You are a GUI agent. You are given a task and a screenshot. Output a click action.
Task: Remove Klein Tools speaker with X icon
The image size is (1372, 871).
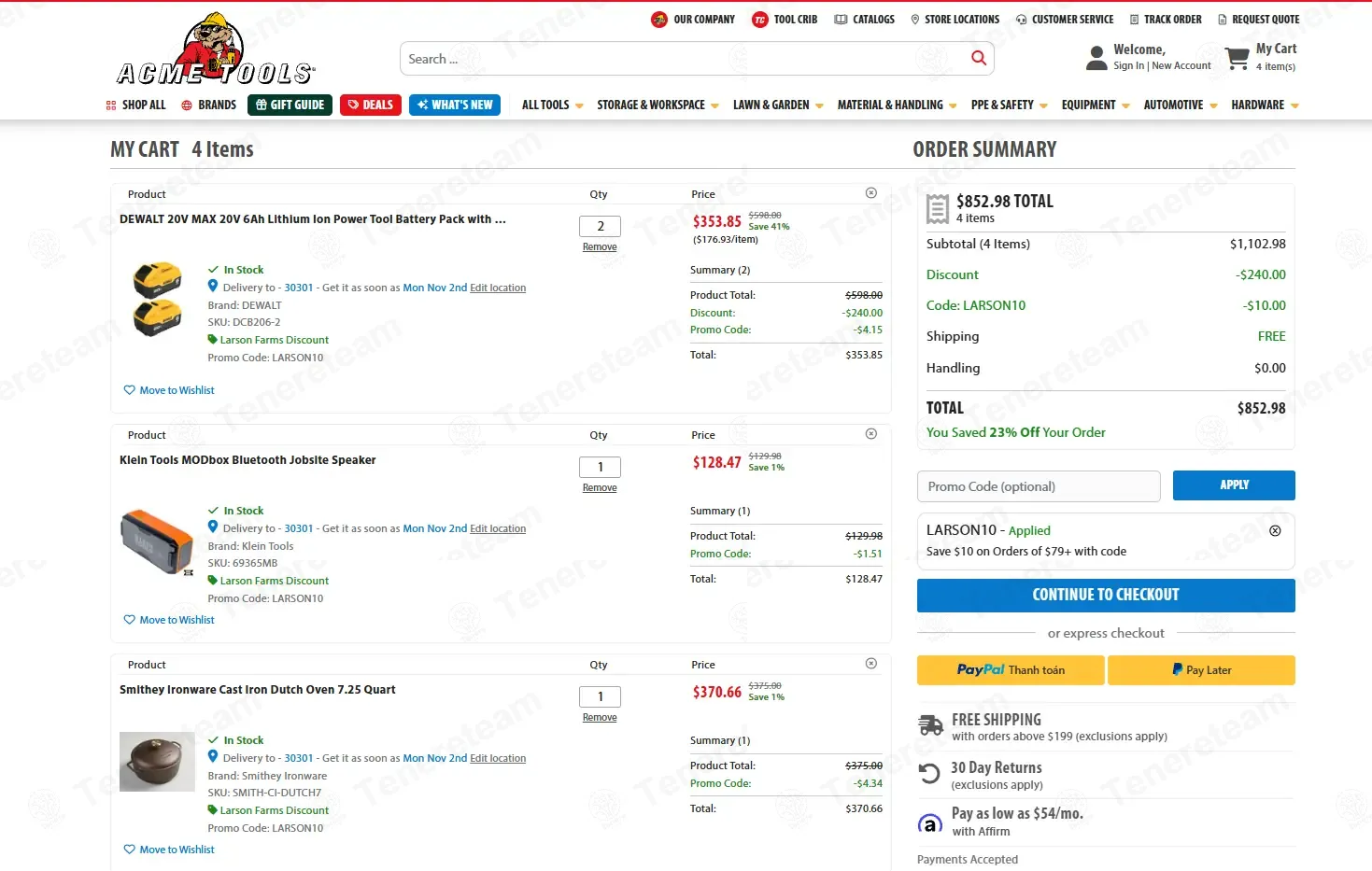point(871,434)
